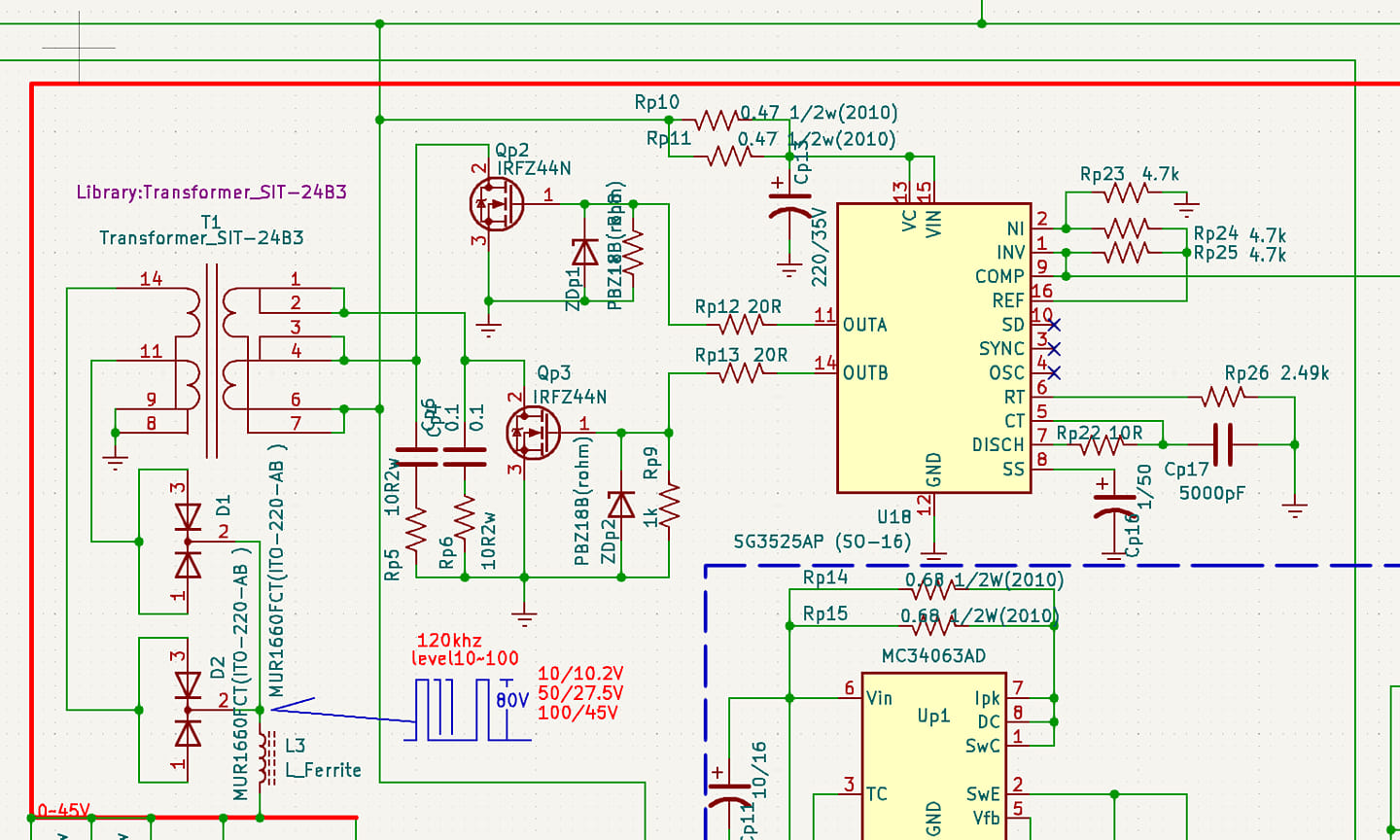Select the '50/27.5V' red note
The height and width of the screenshot is (840, 1400).
580,693
